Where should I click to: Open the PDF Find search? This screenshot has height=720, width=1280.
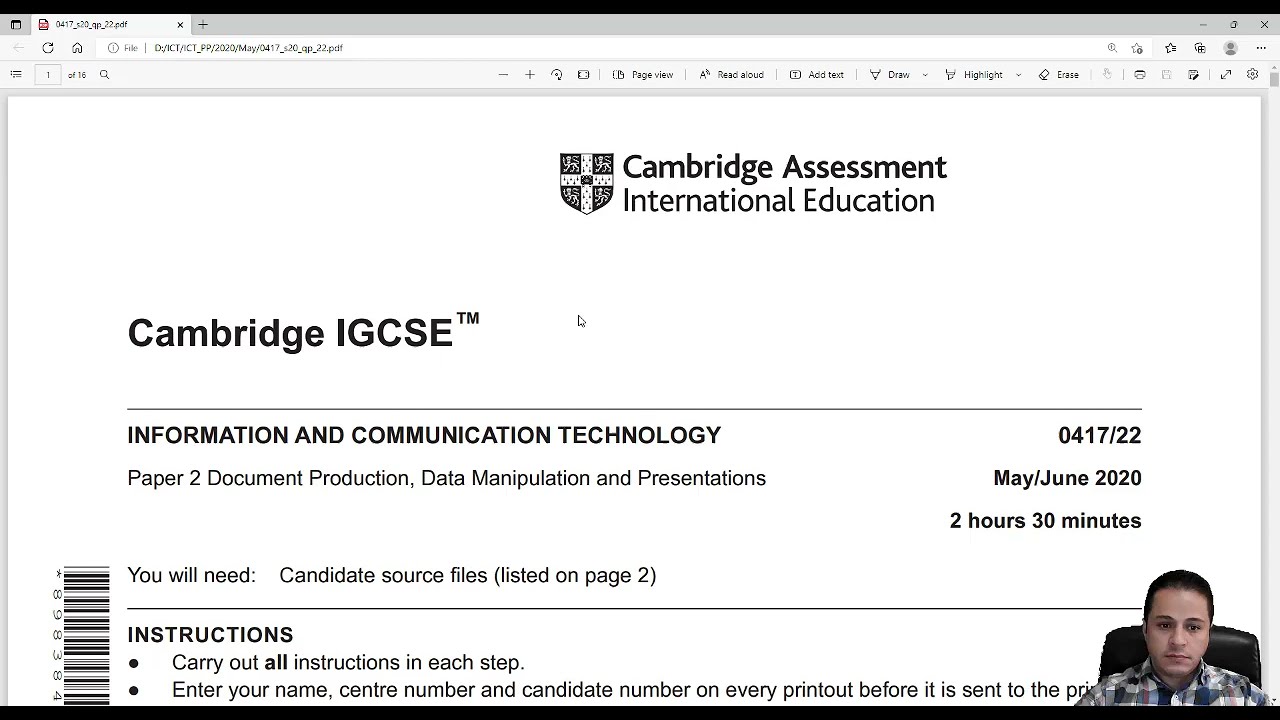point(104,75)
